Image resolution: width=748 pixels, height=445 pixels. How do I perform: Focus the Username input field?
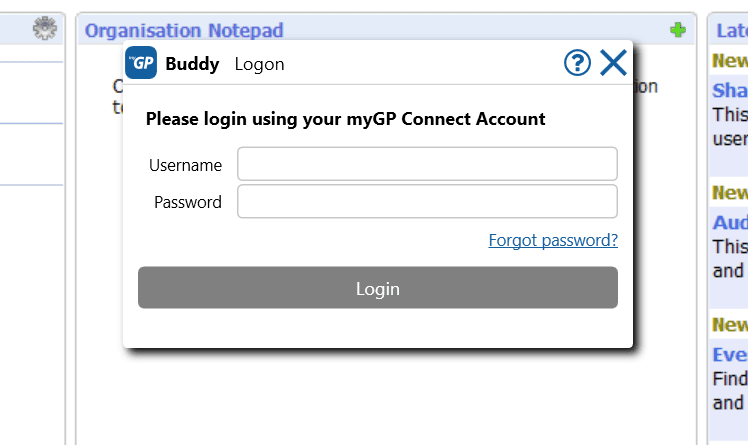coord(427,164)
